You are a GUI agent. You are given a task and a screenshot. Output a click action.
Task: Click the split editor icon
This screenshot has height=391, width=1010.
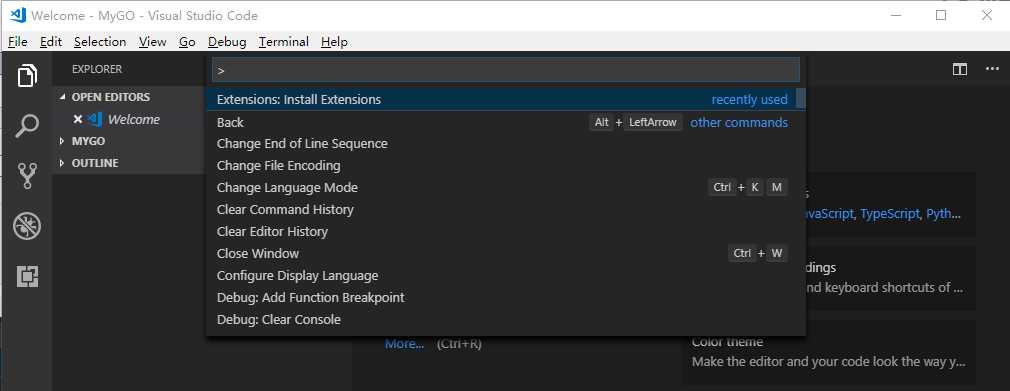pos(960,70)
